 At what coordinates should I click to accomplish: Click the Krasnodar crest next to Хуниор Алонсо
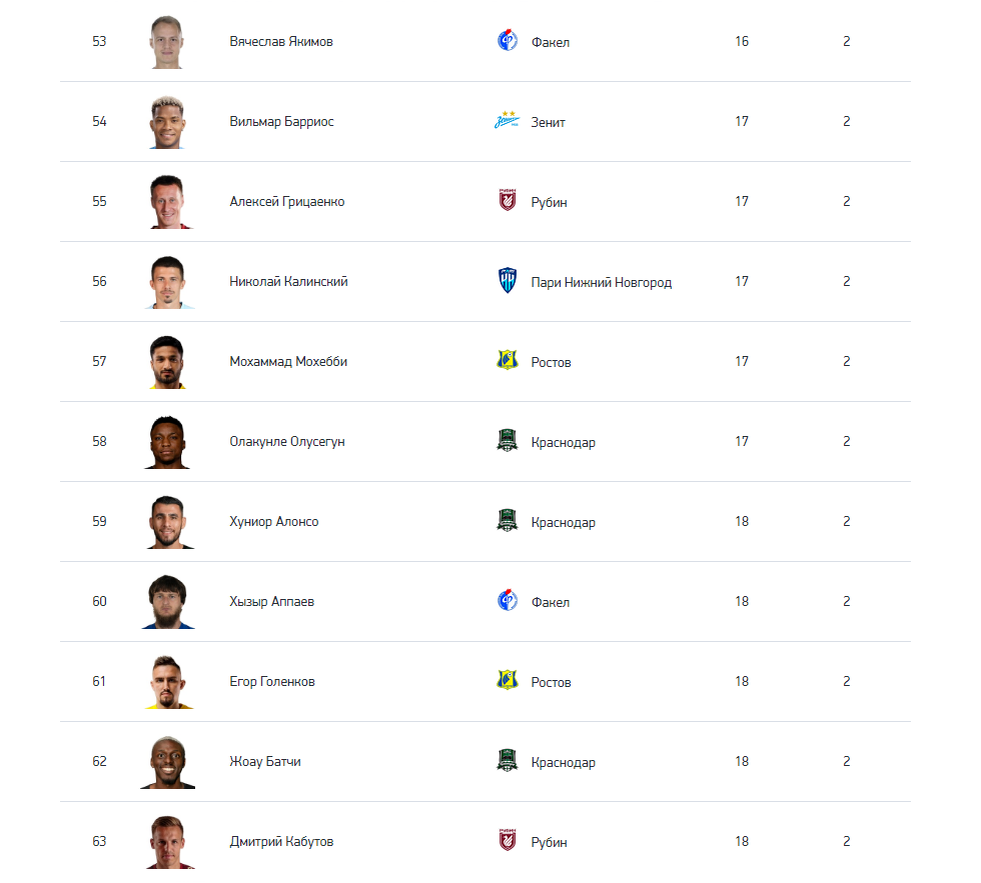(x=507, y=521)
